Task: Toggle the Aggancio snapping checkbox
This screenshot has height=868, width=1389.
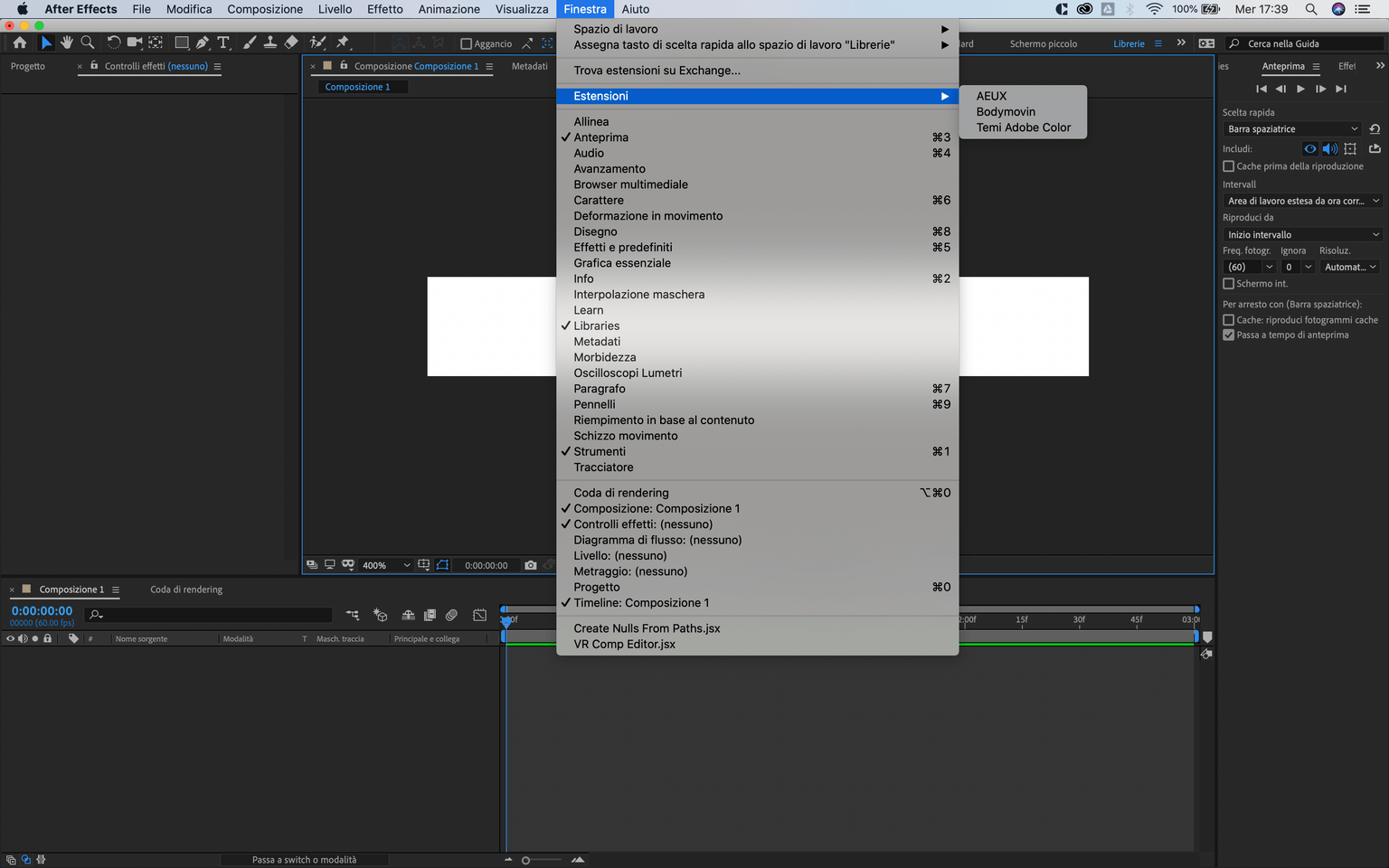Action: [x=467, y=43]
